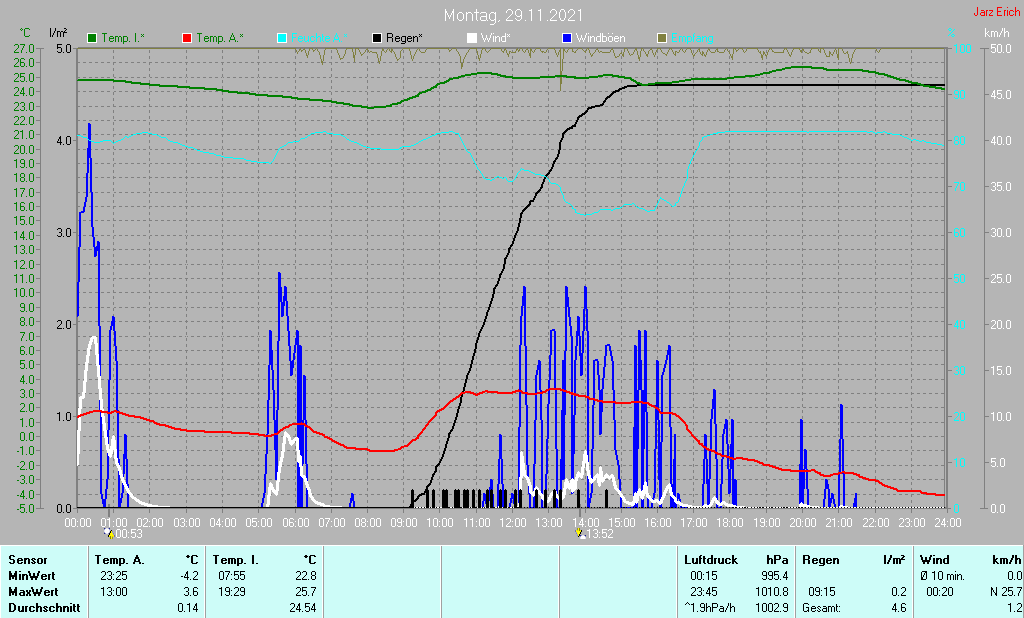Click the '22.8' indoor minimum value
The width and height of the screenshot is (1024, 618).
point(306,576)
